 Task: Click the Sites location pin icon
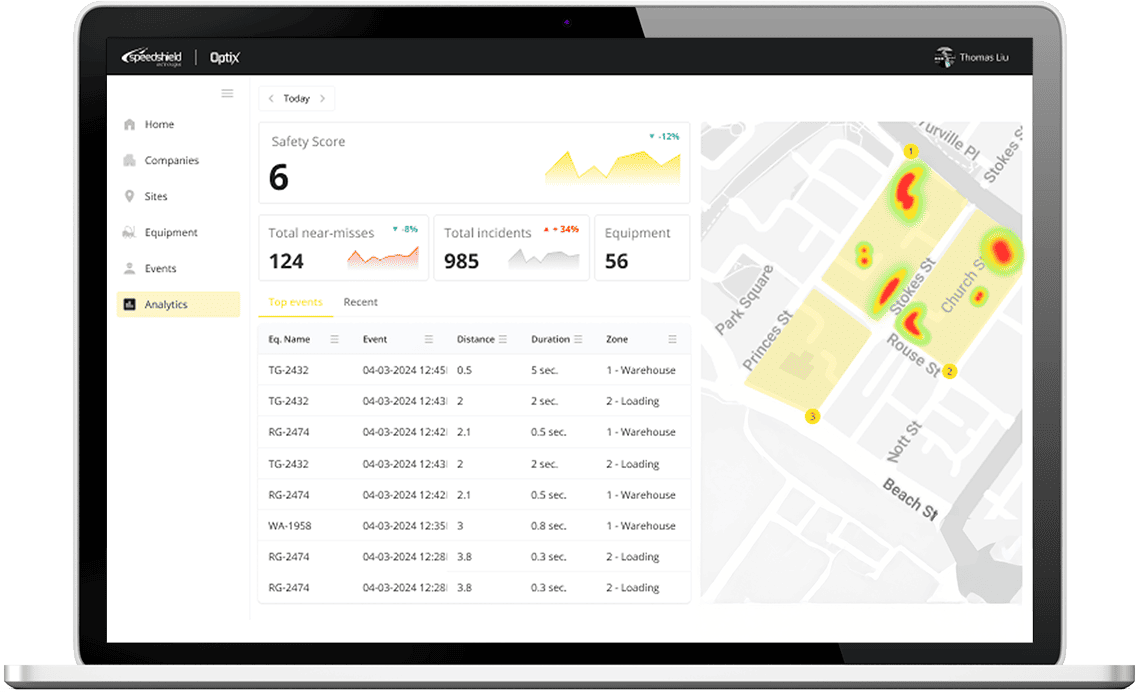[129, 197]
